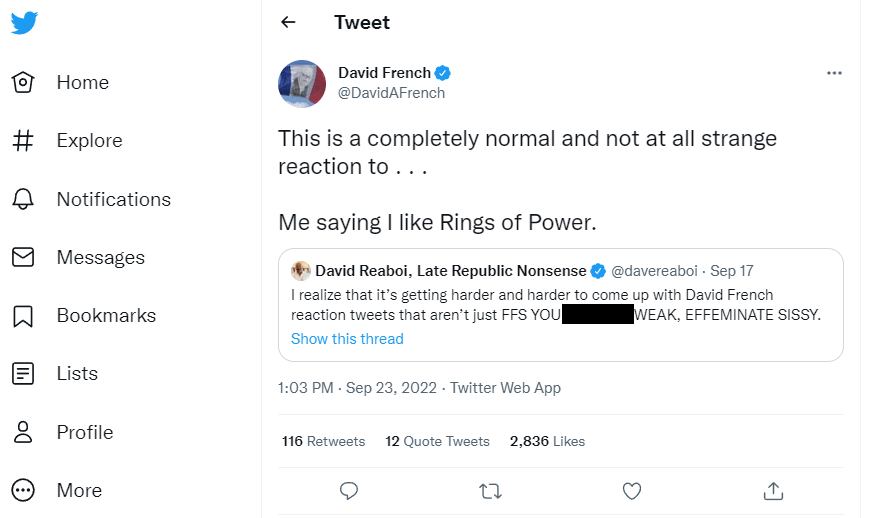Click the Bookmarks icon

[23, 316]
